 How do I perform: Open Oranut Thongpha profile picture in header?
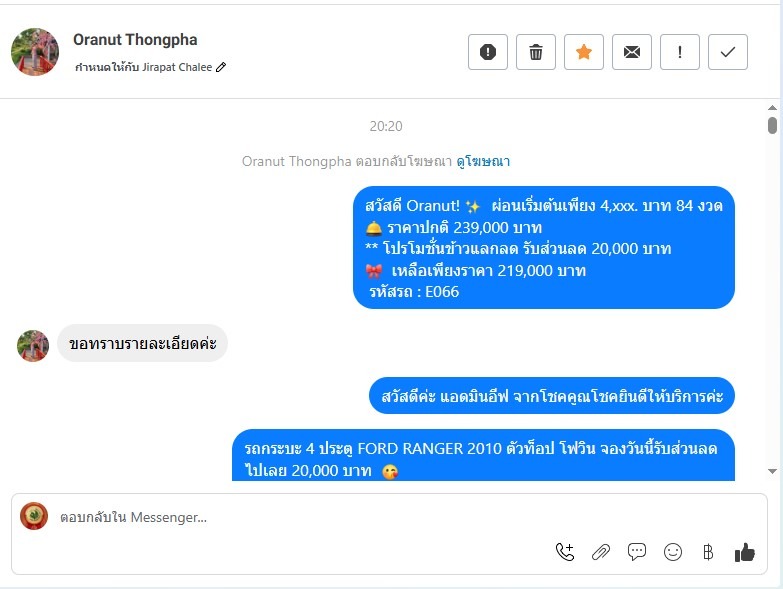pos(35,52)
